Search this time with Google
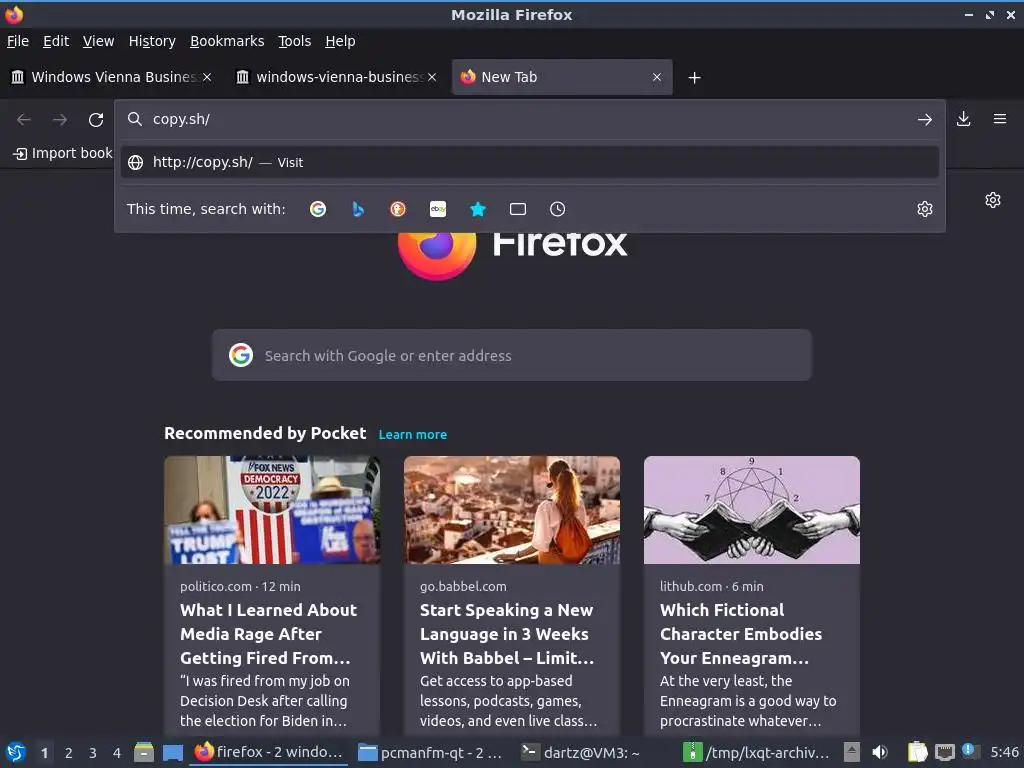This screenshot has width=1024, height=768. pyautogui.click(x=318, y=209)
